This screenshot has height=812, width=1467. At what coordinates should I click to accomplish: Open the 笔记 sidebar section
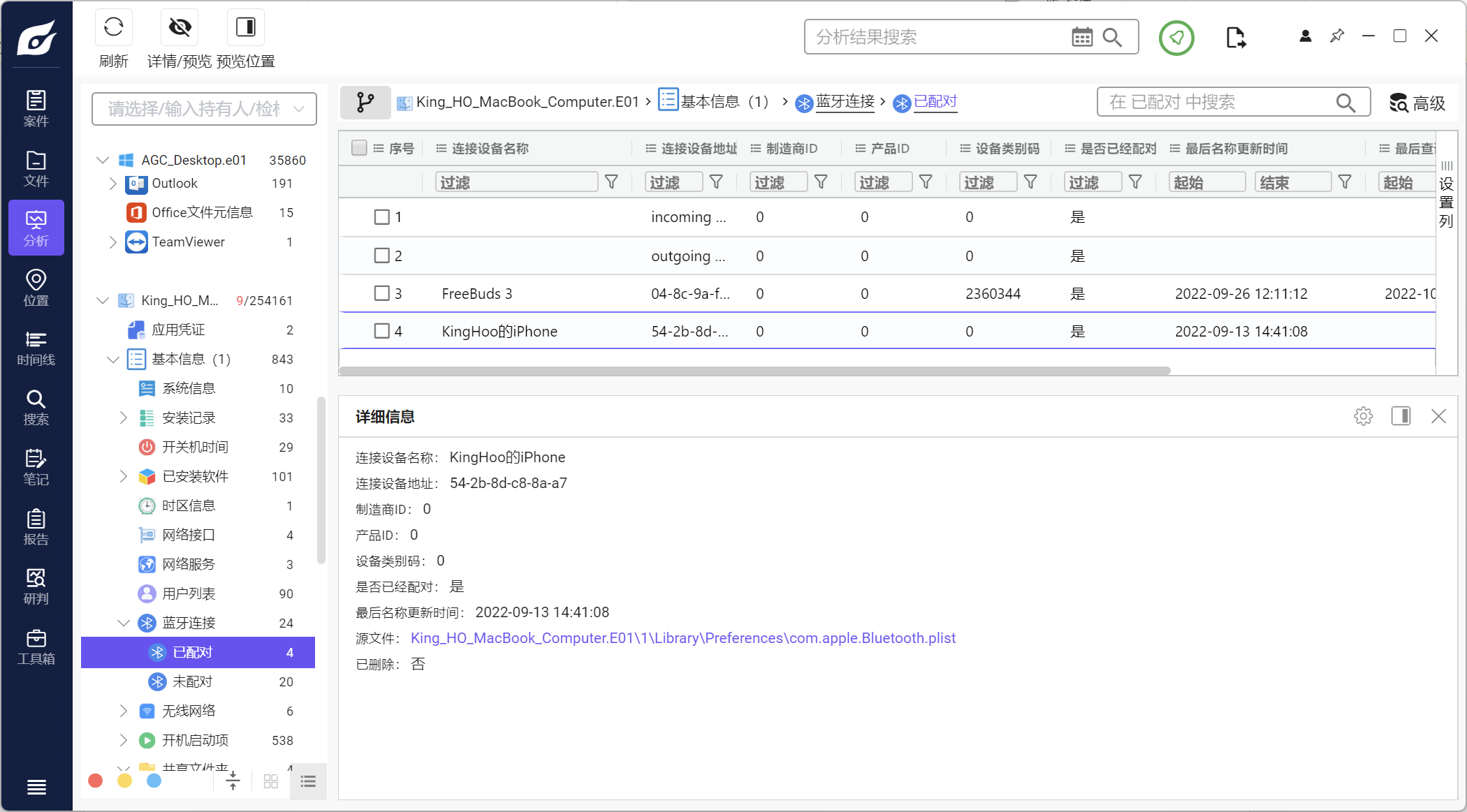click(x=36, y=467)
